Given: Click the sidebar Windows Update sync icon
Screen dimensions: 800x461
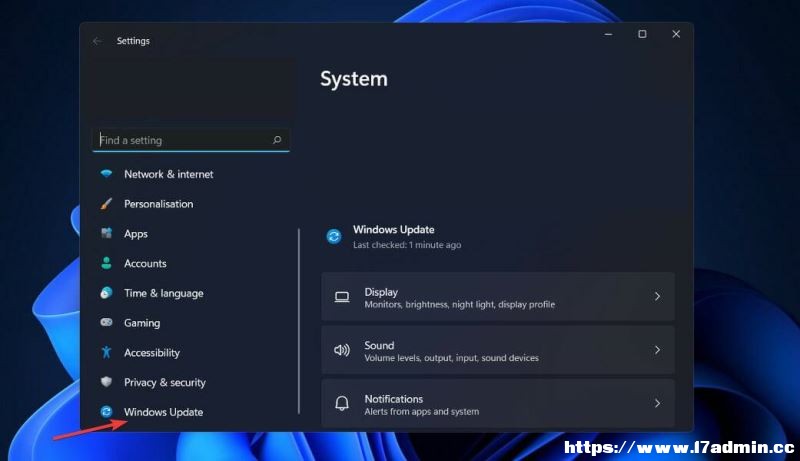Looking at the screenshot, I should [106, 412].
